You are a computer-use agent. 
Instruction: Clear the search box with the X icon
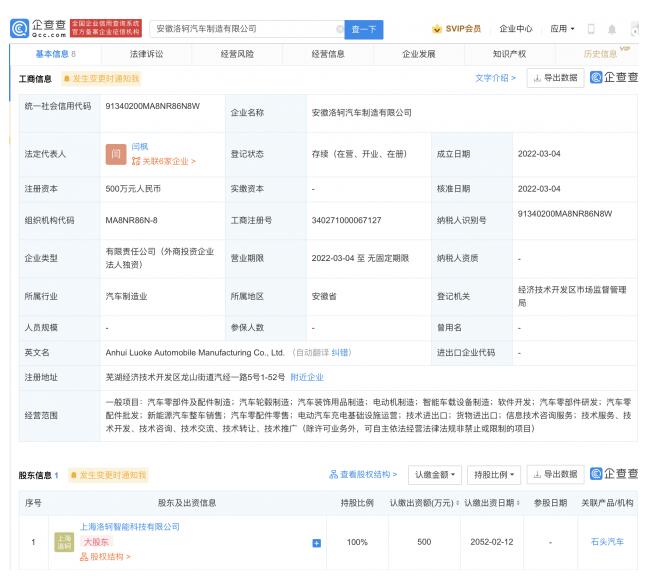point(339,29)
